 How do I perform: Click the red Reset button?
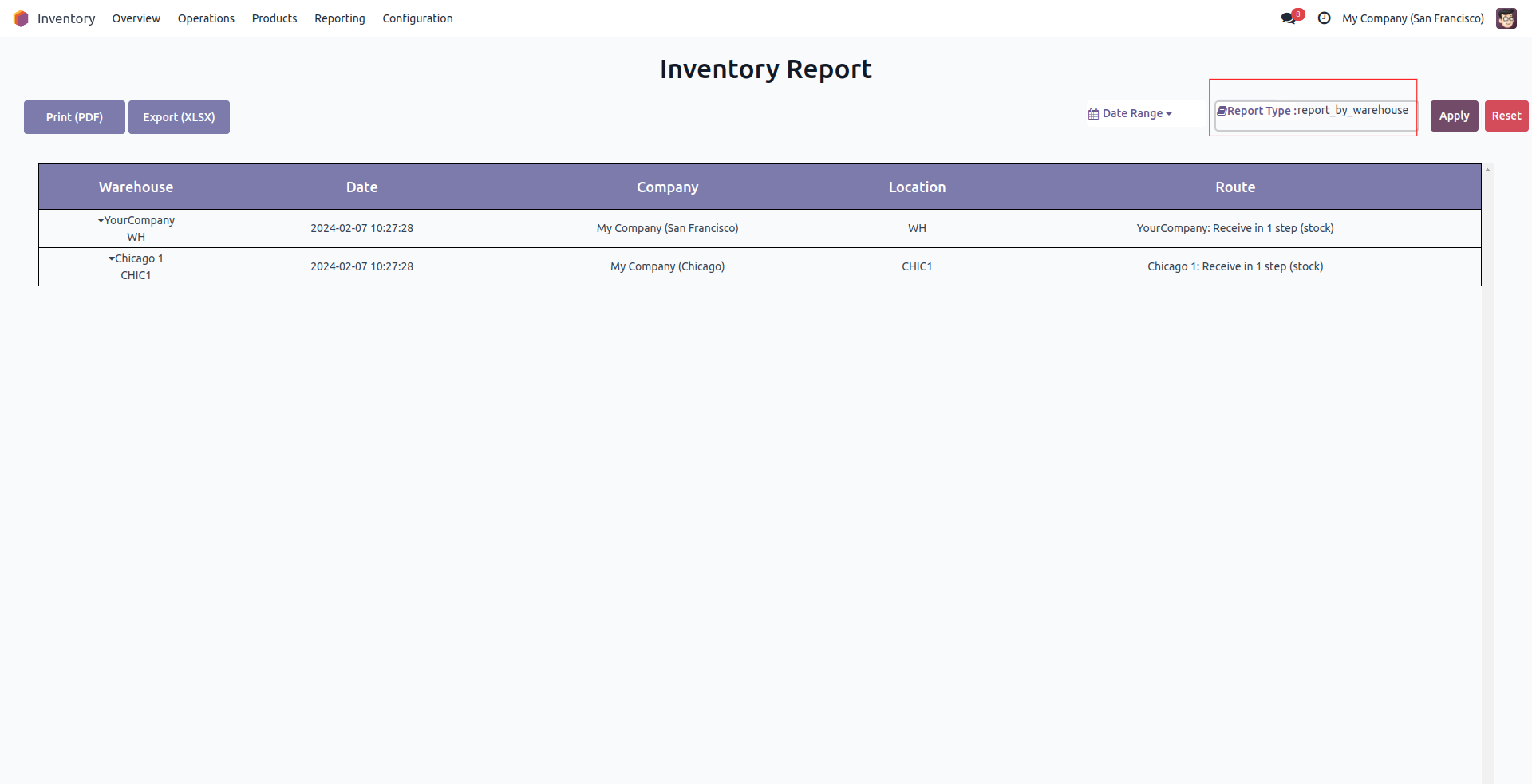(1506, 116)
